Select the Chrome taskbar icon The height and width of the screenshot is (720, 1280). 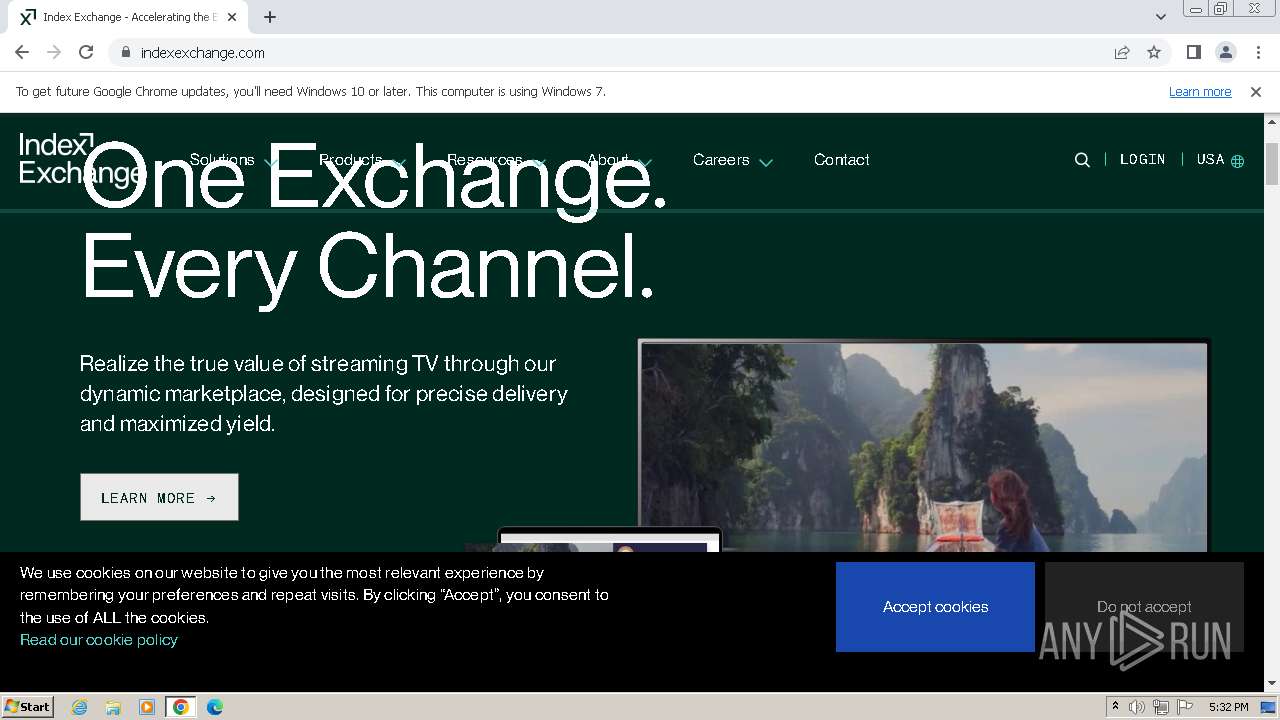[x=180, y=707]
